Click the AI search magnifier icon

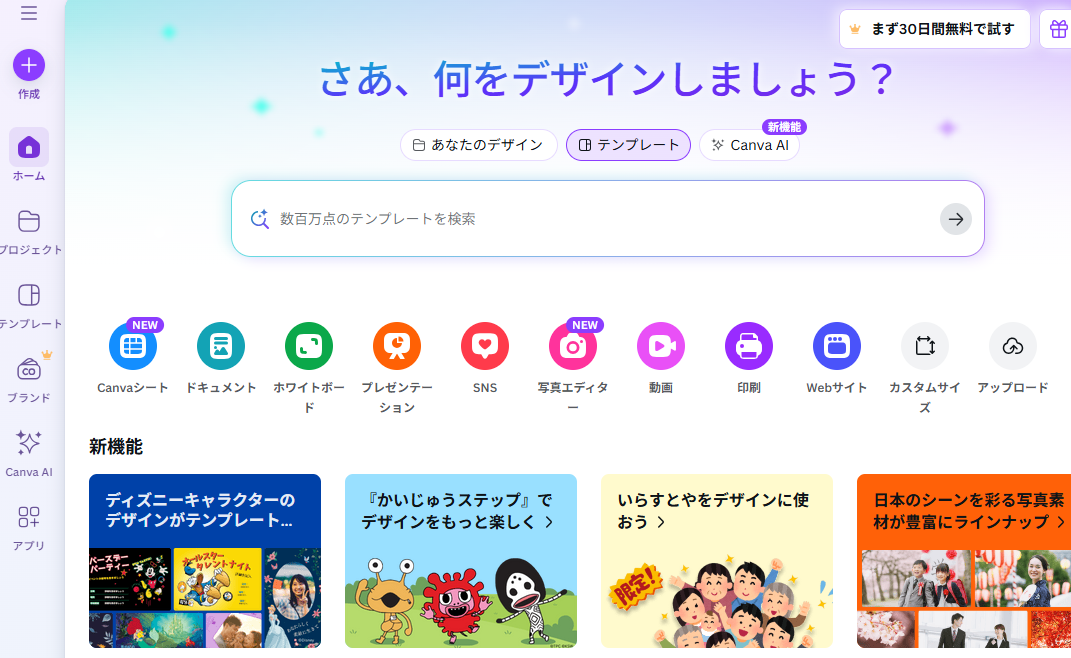coord(259,219)
